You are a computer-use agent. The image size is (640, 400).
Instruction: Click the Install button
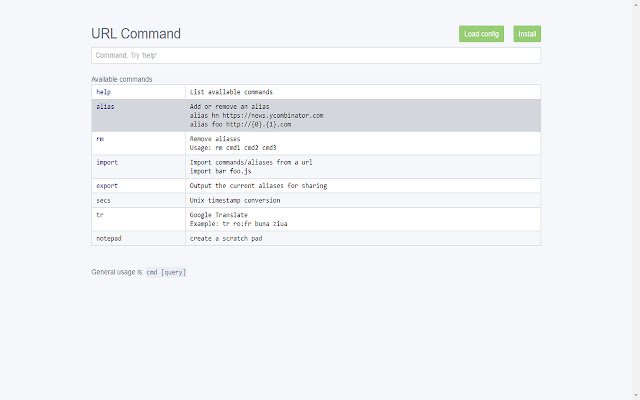[x=527, y=34]
